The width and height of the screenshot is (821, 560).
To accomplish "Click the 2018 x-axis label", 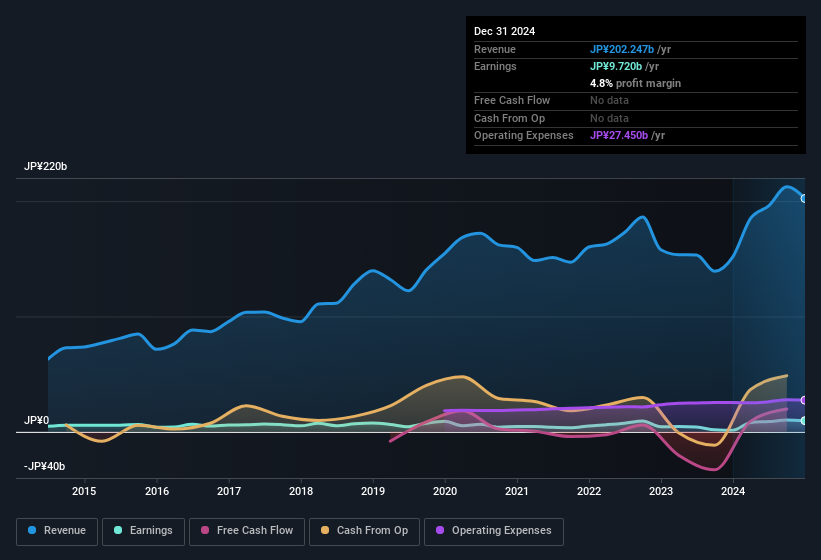I will tap(301, 491).
